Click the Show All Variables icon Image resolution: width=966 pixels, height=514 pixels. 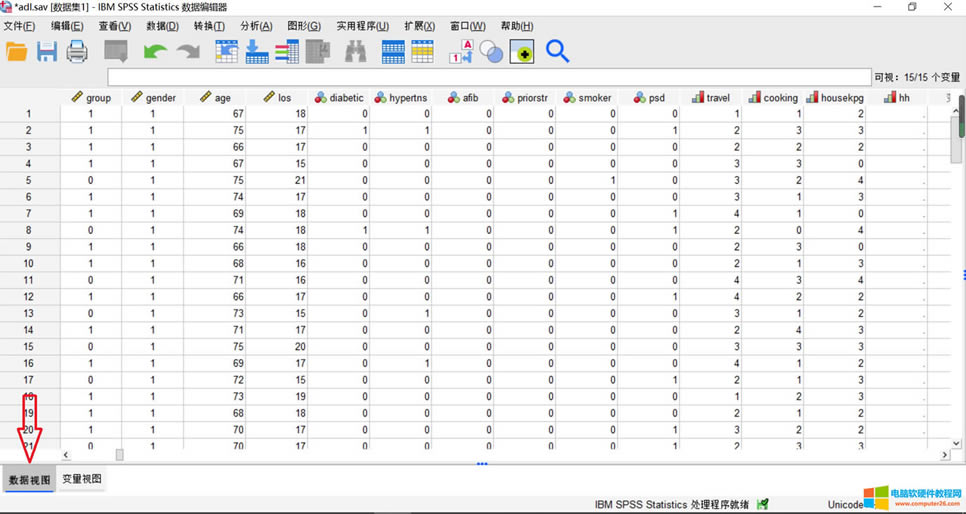[x=521, y=52]
